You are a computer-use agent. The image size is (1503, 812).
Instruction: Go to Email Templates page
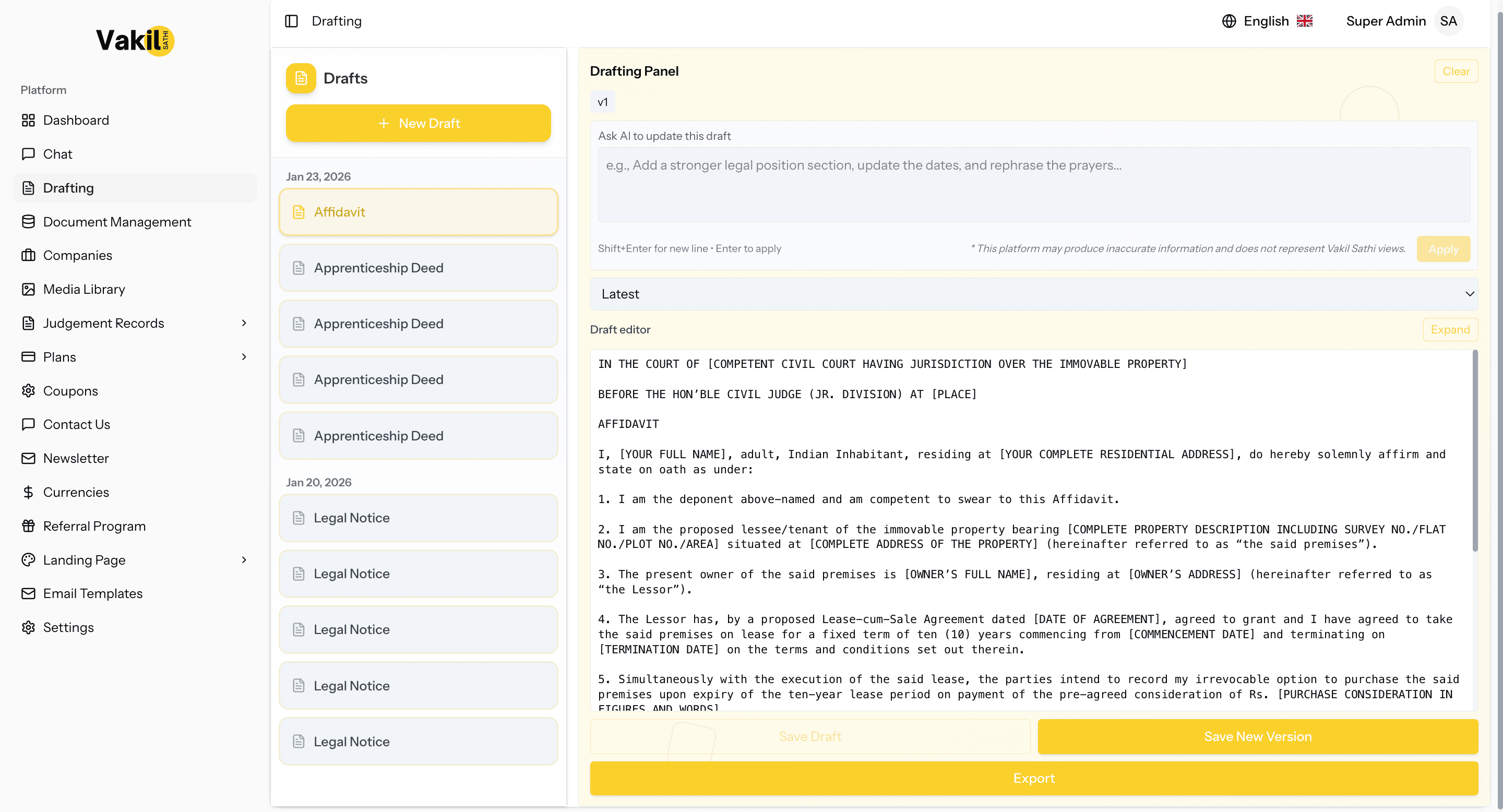[92, 593]
